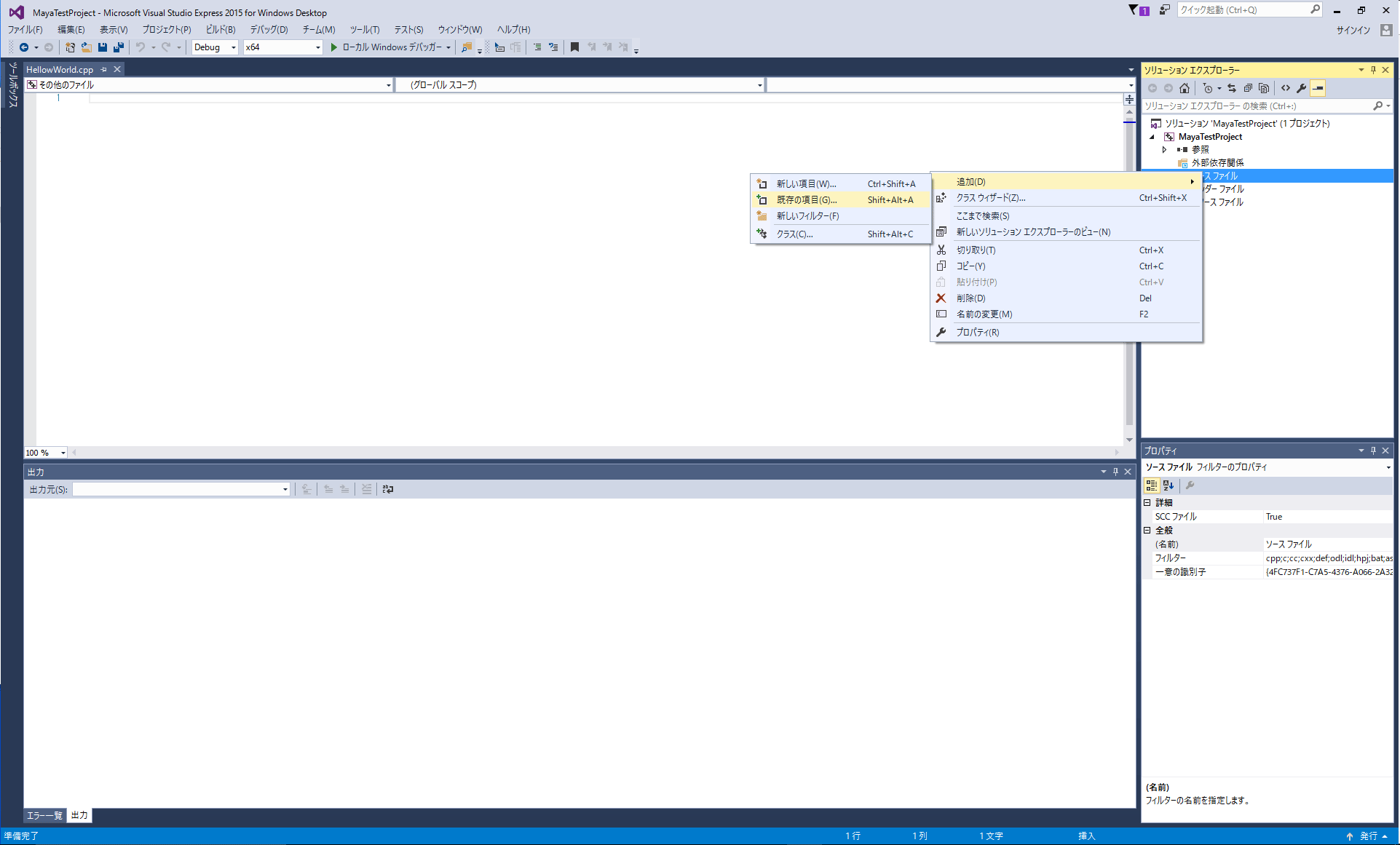The image size is (1400, 845).
Task: Click Sync with Active Document icon
Action: point(1232,88)
